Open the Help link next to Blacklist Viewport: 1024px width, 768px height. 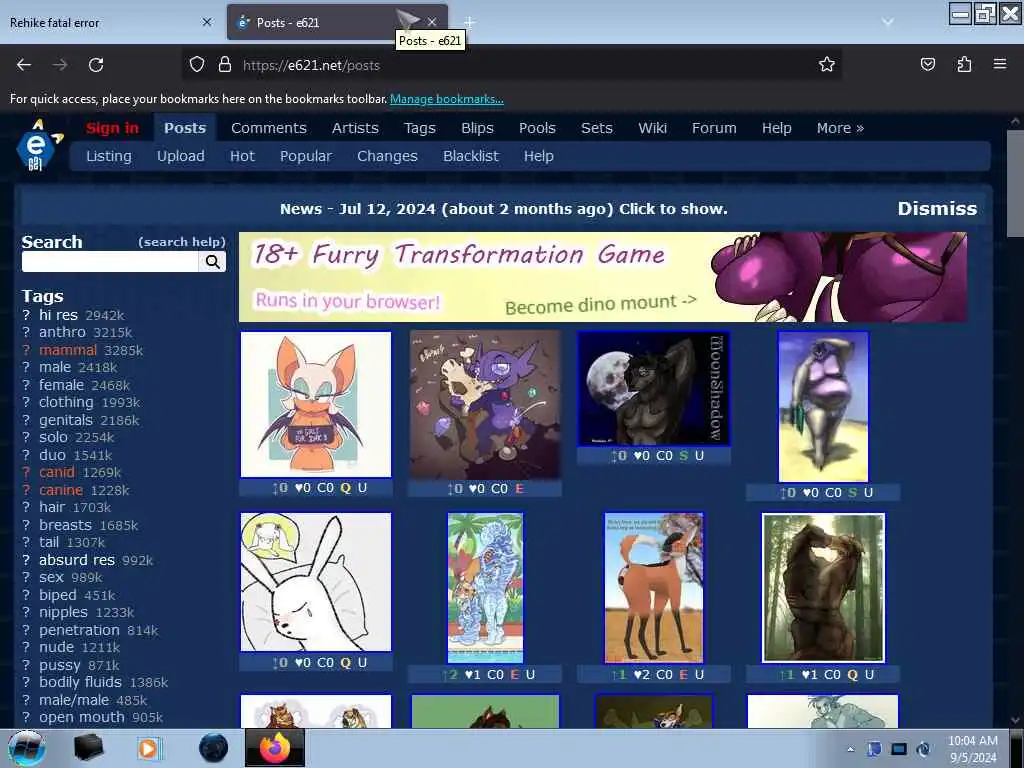[539, 156]
